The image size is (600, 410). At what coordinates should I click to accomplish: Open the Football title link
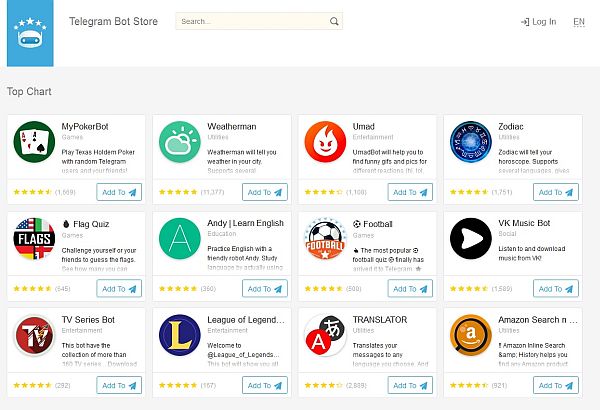[373, 224]
